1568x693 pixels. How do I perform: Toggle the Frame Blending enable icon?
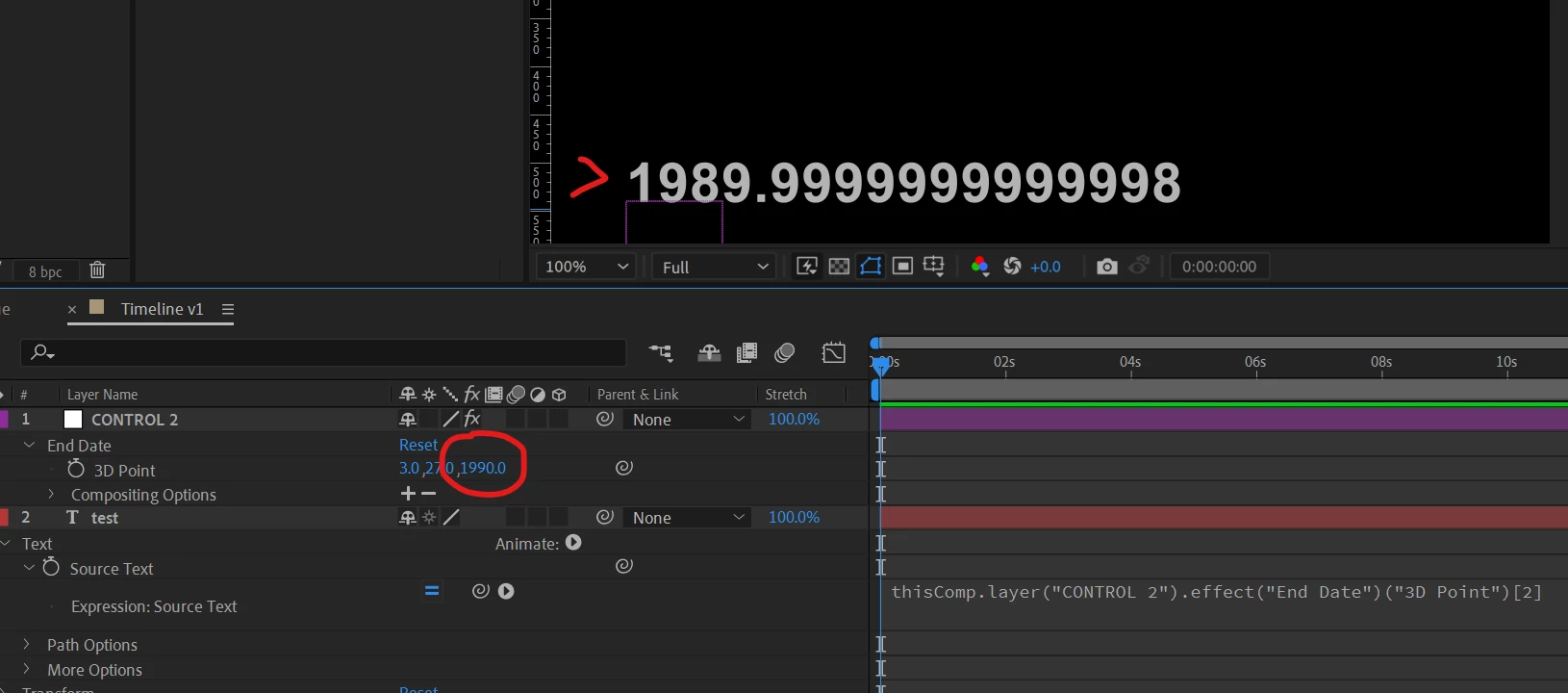[746, 353]
